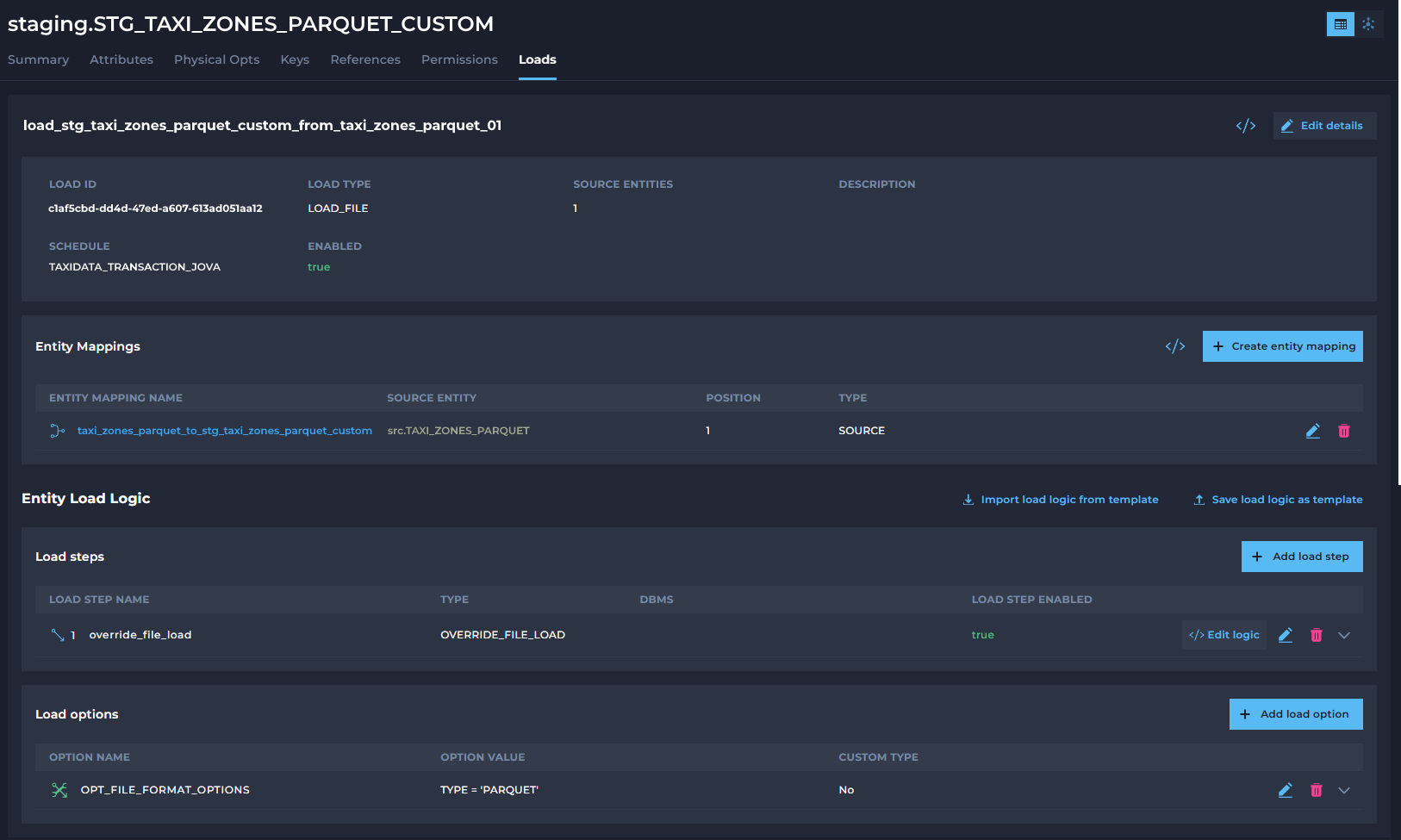
Task: Open the References tab
Action: (365, 59)
